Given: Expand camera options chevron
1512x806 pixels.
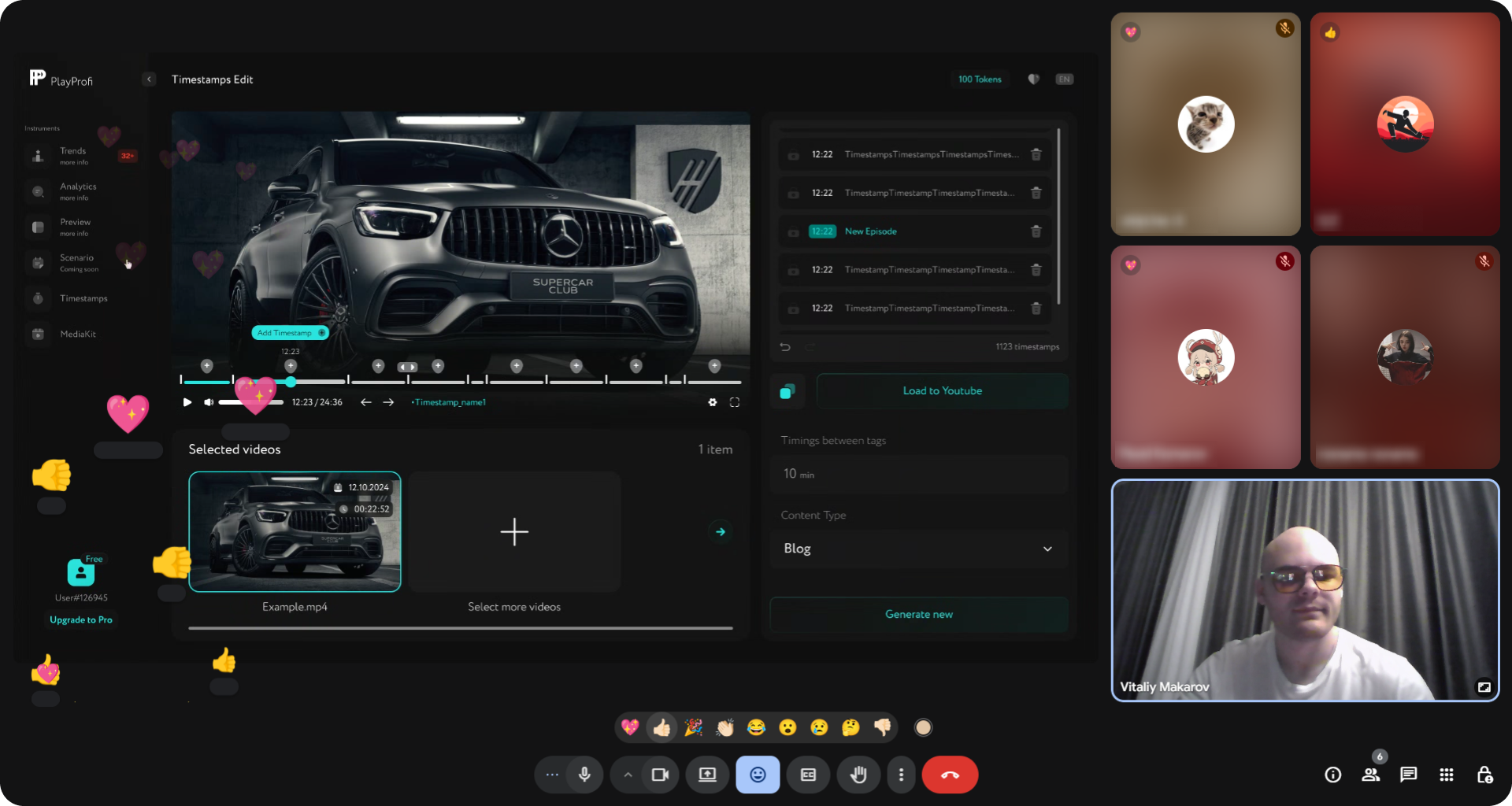Looking at the screenshot, I should (x=628, y=775).
